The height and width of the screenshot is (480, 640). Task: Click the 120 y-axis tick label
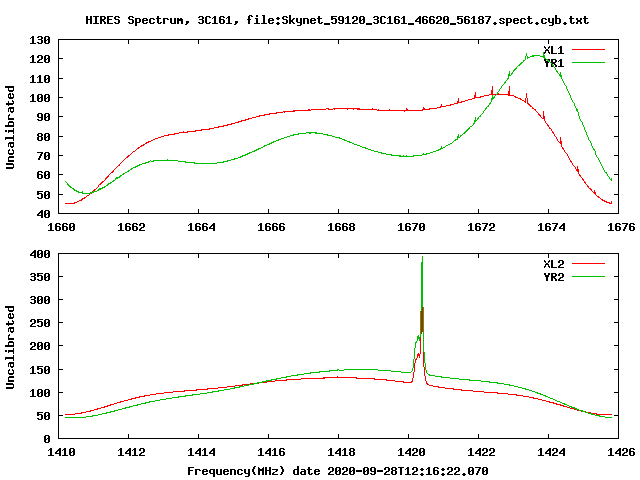pyautogui.click(x=40, y=59)
